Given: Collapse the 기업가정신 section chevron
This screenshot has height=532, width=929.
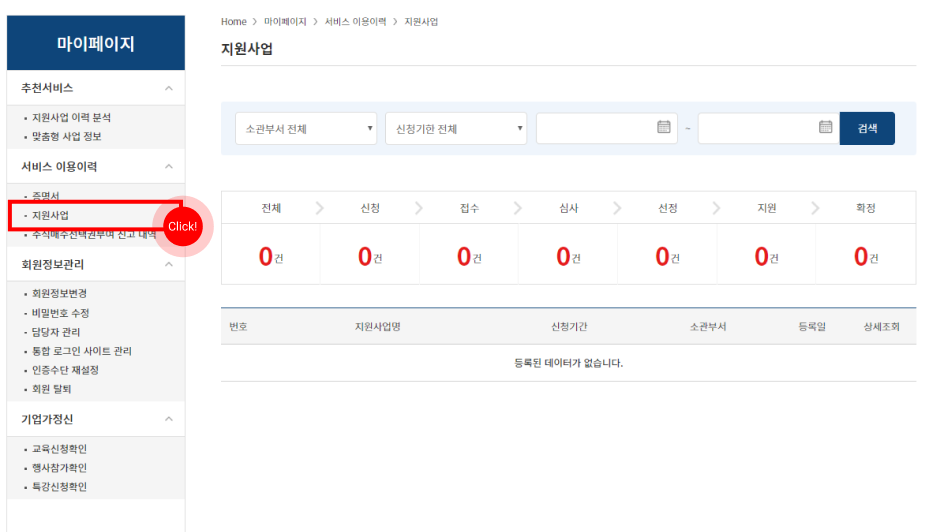Looking at the screenshot, I should [x=169, y=419].
